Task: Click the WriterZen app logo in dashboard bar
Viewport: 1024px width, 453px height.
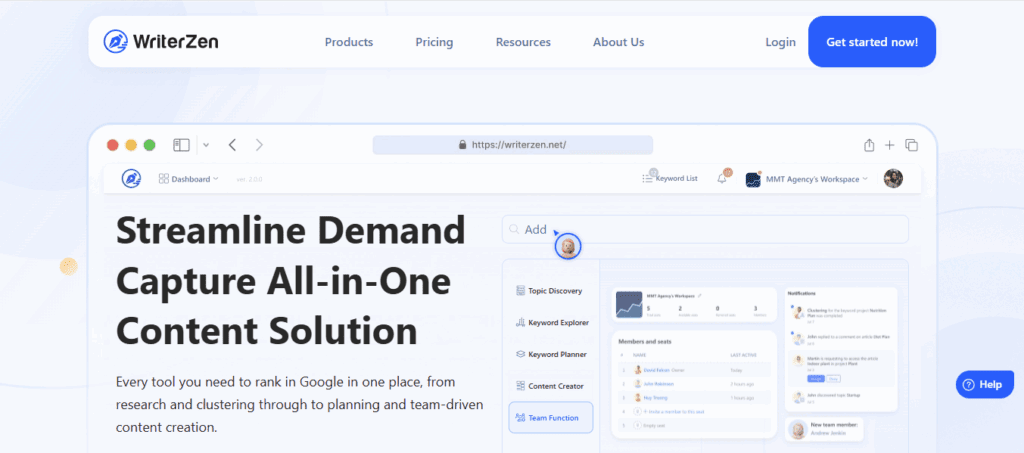Action: click(x=131, y=178)
